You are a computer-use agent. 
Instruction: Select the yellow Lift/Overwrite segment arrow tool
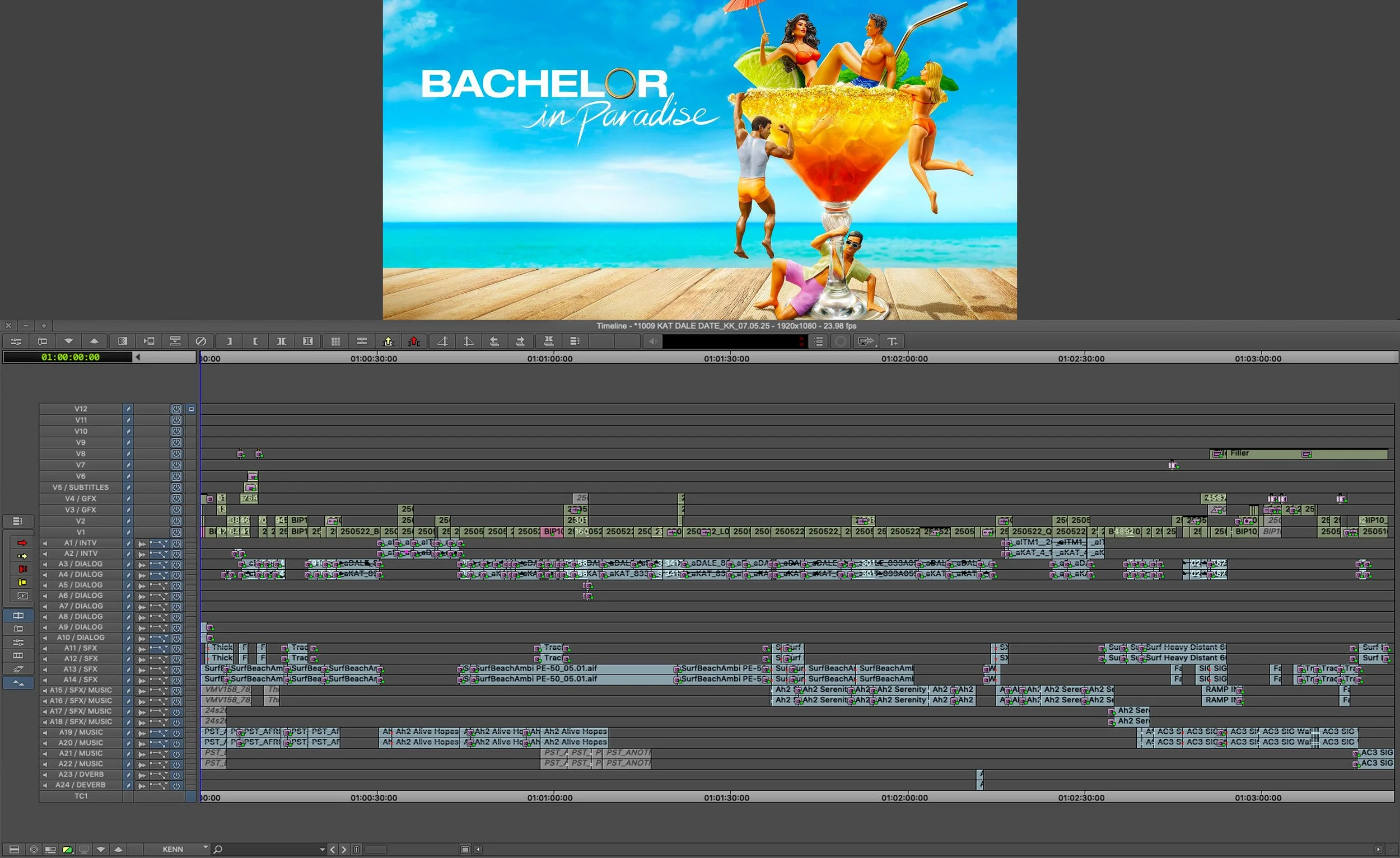[22, 556]
